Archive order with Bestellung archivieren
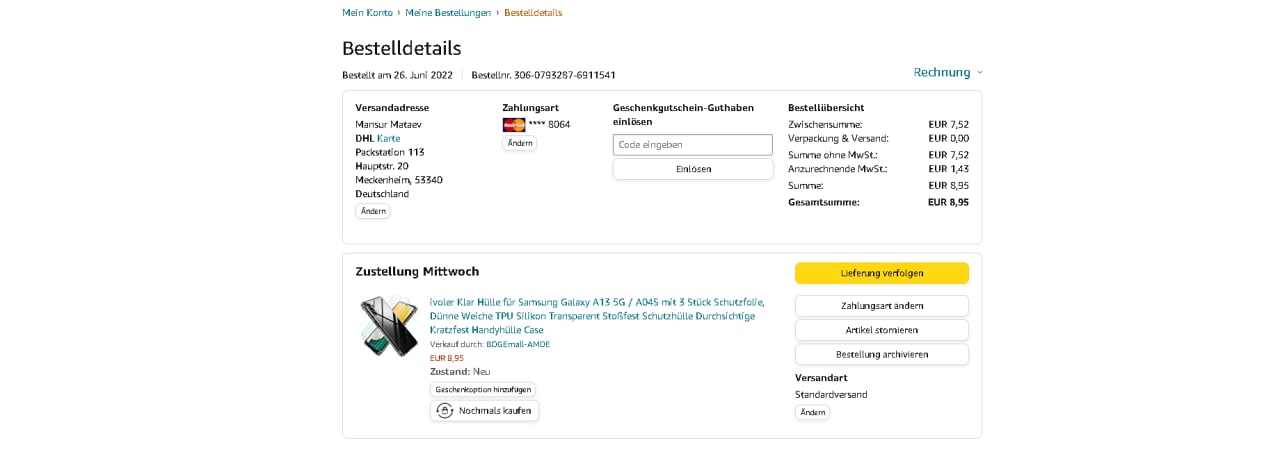This screenshot has height=454, width=1280. click(881, 354)
